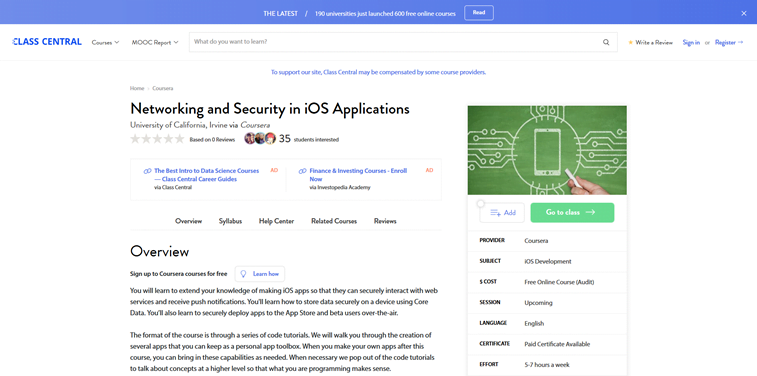Open The Best Intro to Data Science Courses link
This screenshot has width=757, height=376.
click(x=207, y=175)
